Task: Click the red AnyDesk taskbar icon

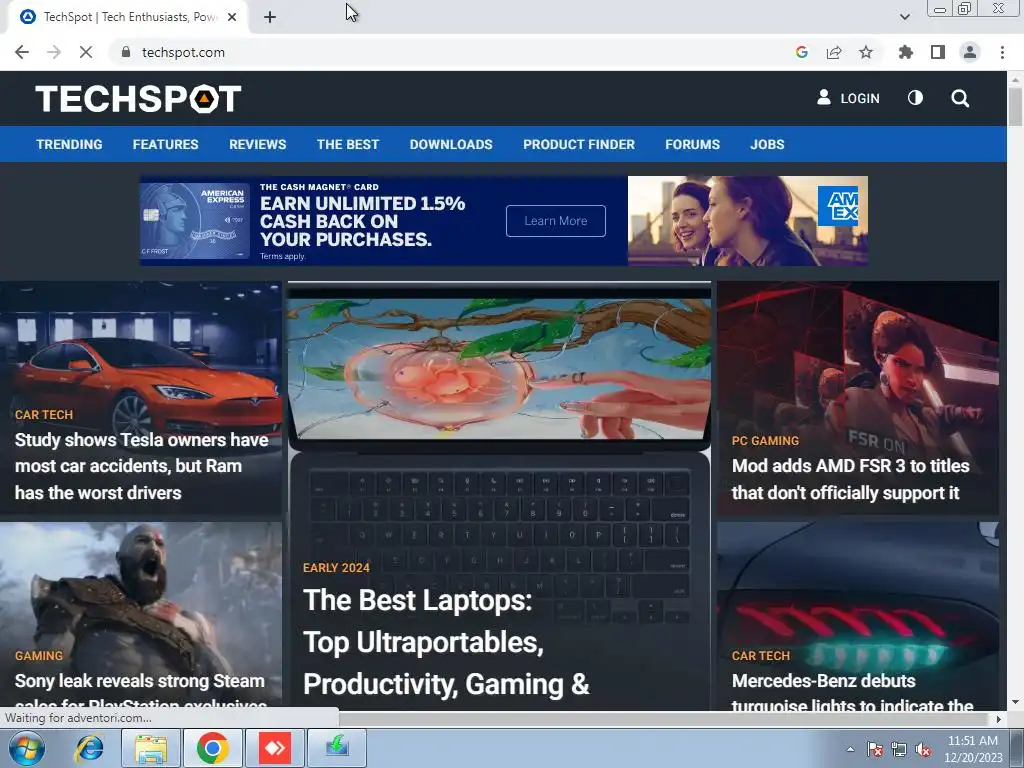Action: click(x=275, y=748)
